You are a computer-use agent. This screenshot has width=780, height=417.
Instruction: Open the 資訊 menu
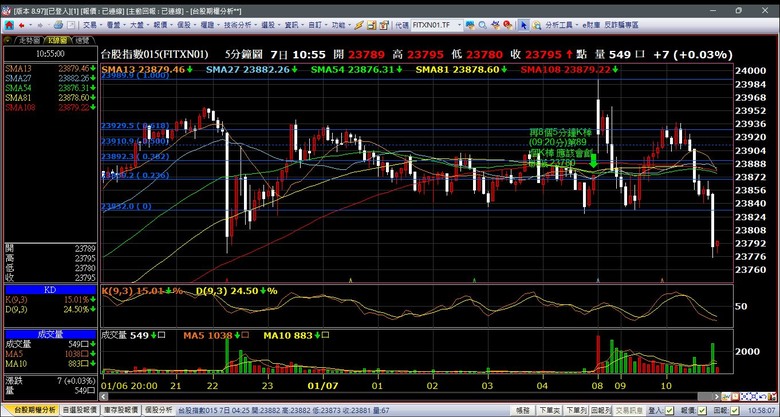[294, 25]
